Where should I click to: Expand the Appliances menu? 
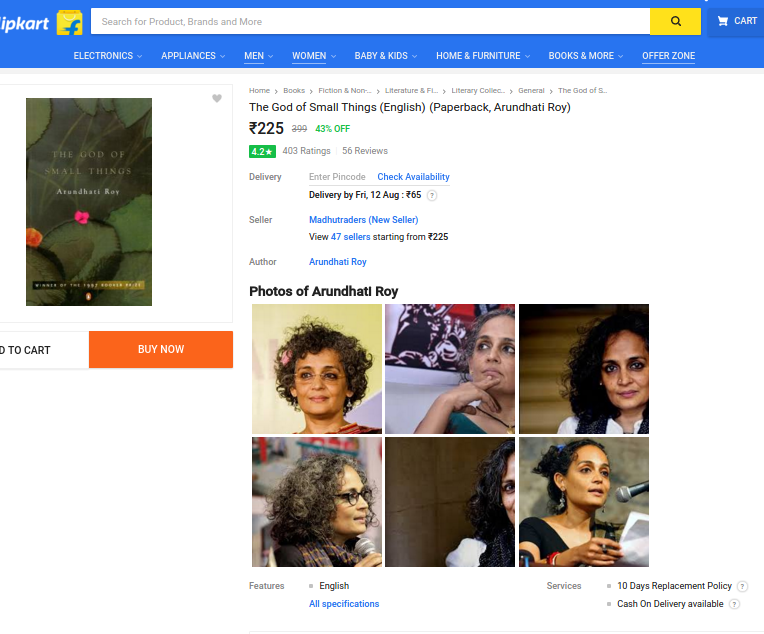[193, 56]
